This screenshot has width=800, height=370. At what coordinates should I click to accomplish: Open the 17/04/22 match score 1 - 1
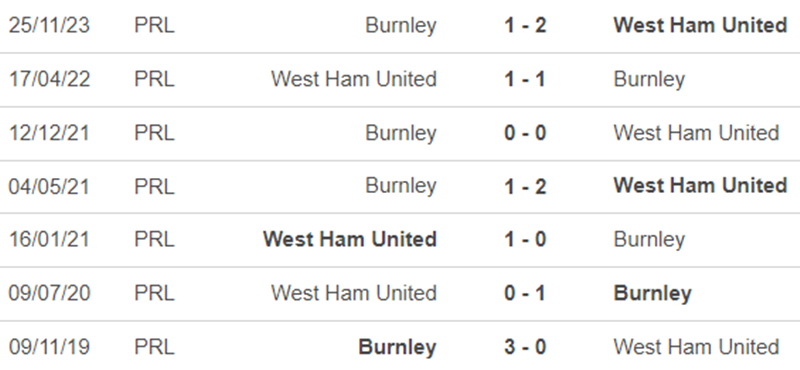(525, 79)
